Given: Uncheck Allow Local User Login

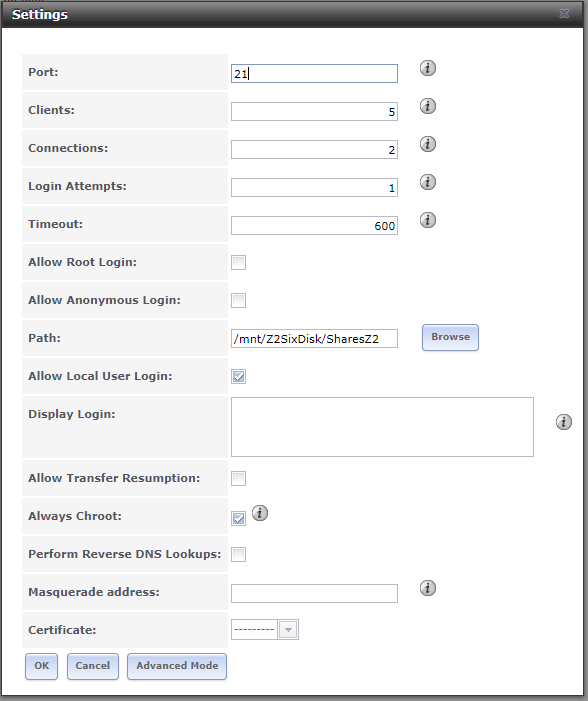Looking at the screenshot, I should tap(238, 376).
